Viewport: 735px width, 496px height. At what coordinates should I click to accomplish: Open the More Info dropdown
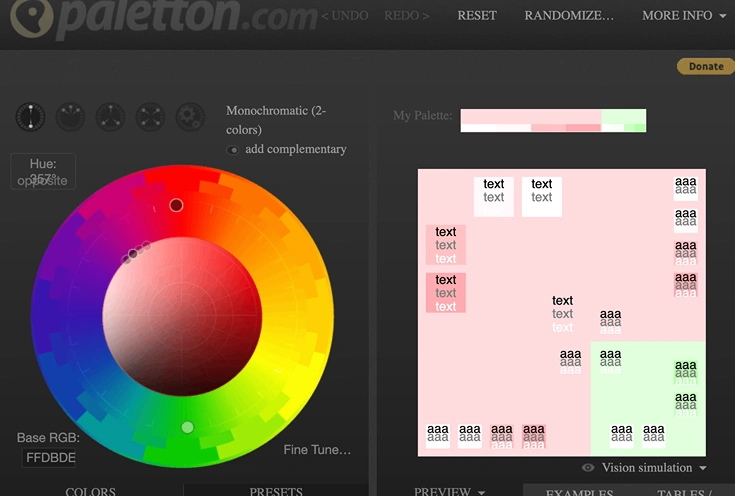pos(684,15)
